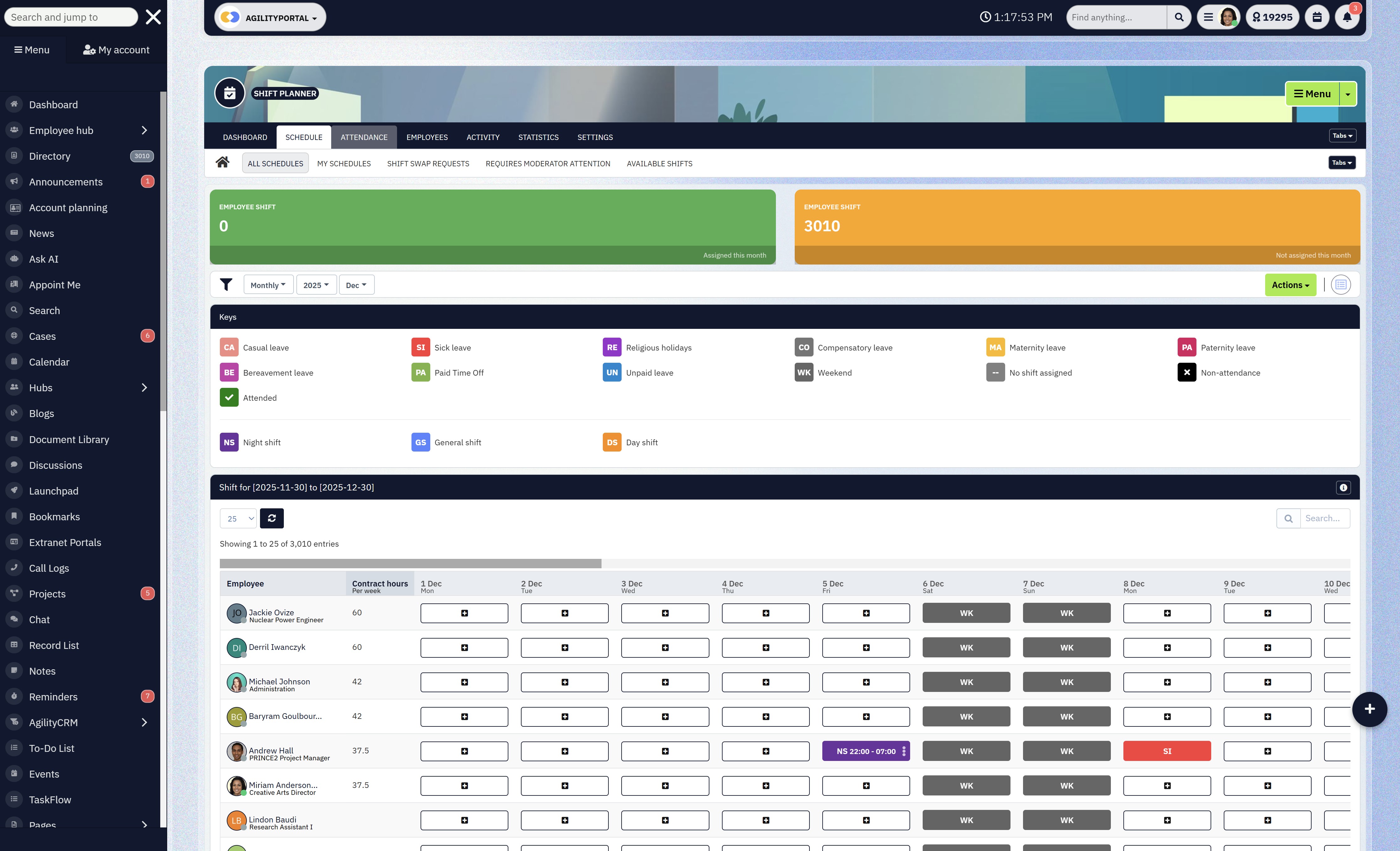Apply filters using the funnel icon
This screenshot has width=1400, height=851.
click(227, 284)
